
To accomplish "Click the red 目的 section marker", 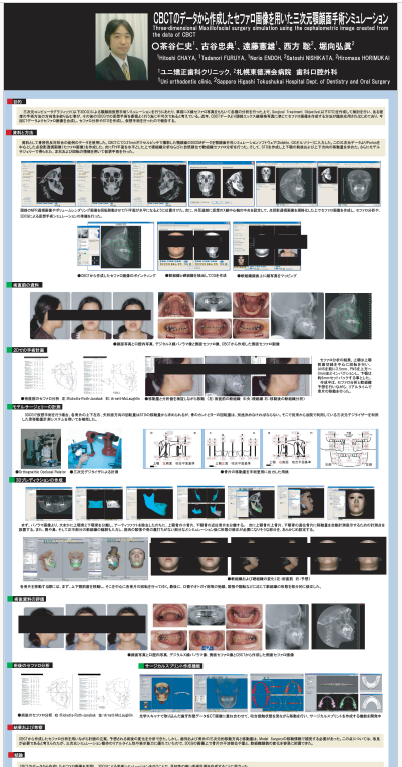I will coord(15,102).
